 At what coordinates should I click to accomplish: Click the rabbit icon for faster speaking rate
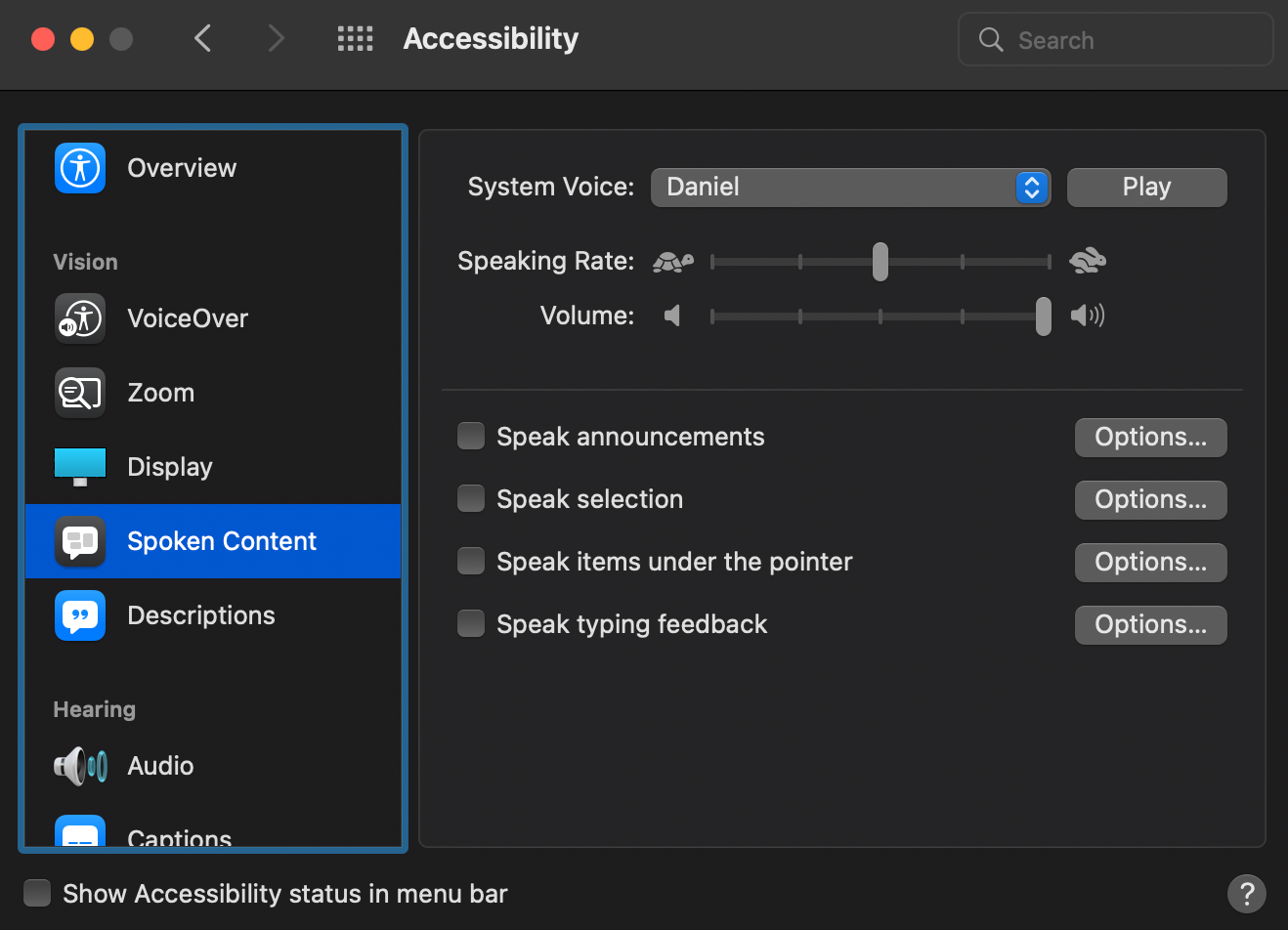[x=1087, y=259]
